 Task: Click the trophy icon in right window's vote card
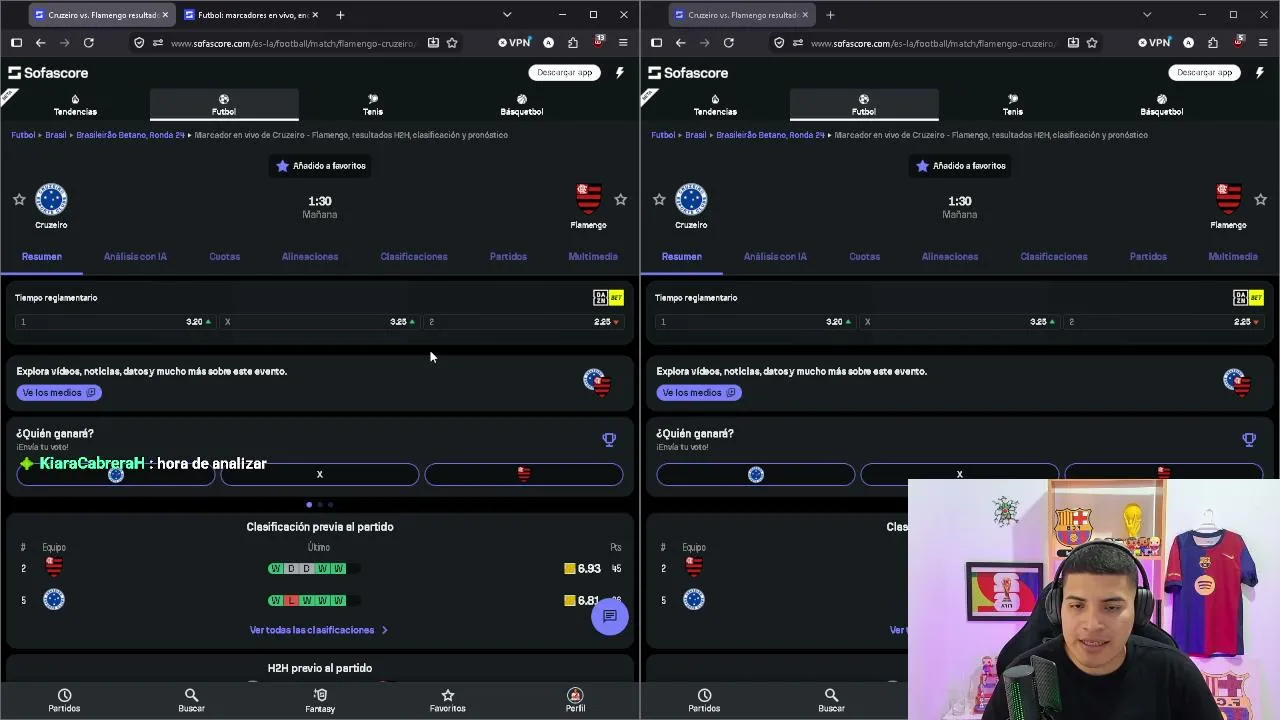(x=1249, y=440)
